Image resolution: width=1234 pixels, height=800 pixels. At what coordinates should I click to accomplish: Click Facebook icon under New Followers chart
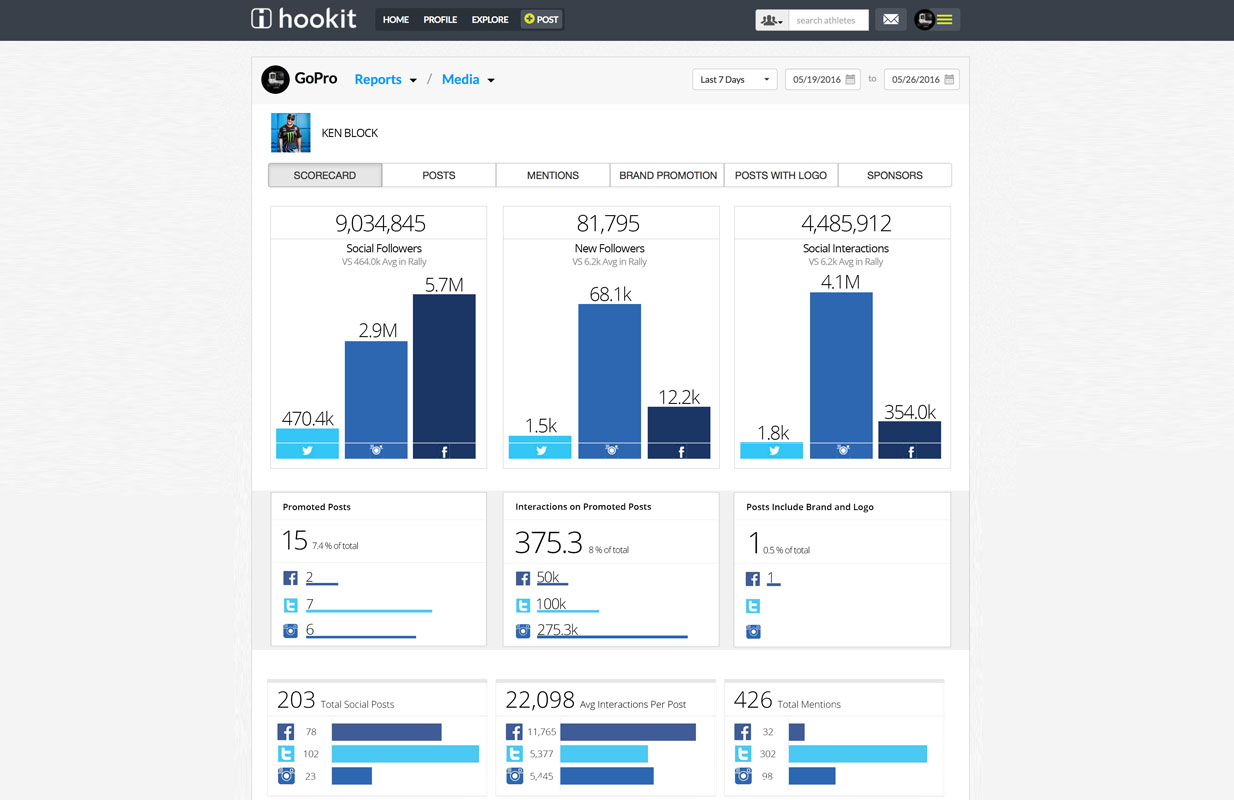680,451
